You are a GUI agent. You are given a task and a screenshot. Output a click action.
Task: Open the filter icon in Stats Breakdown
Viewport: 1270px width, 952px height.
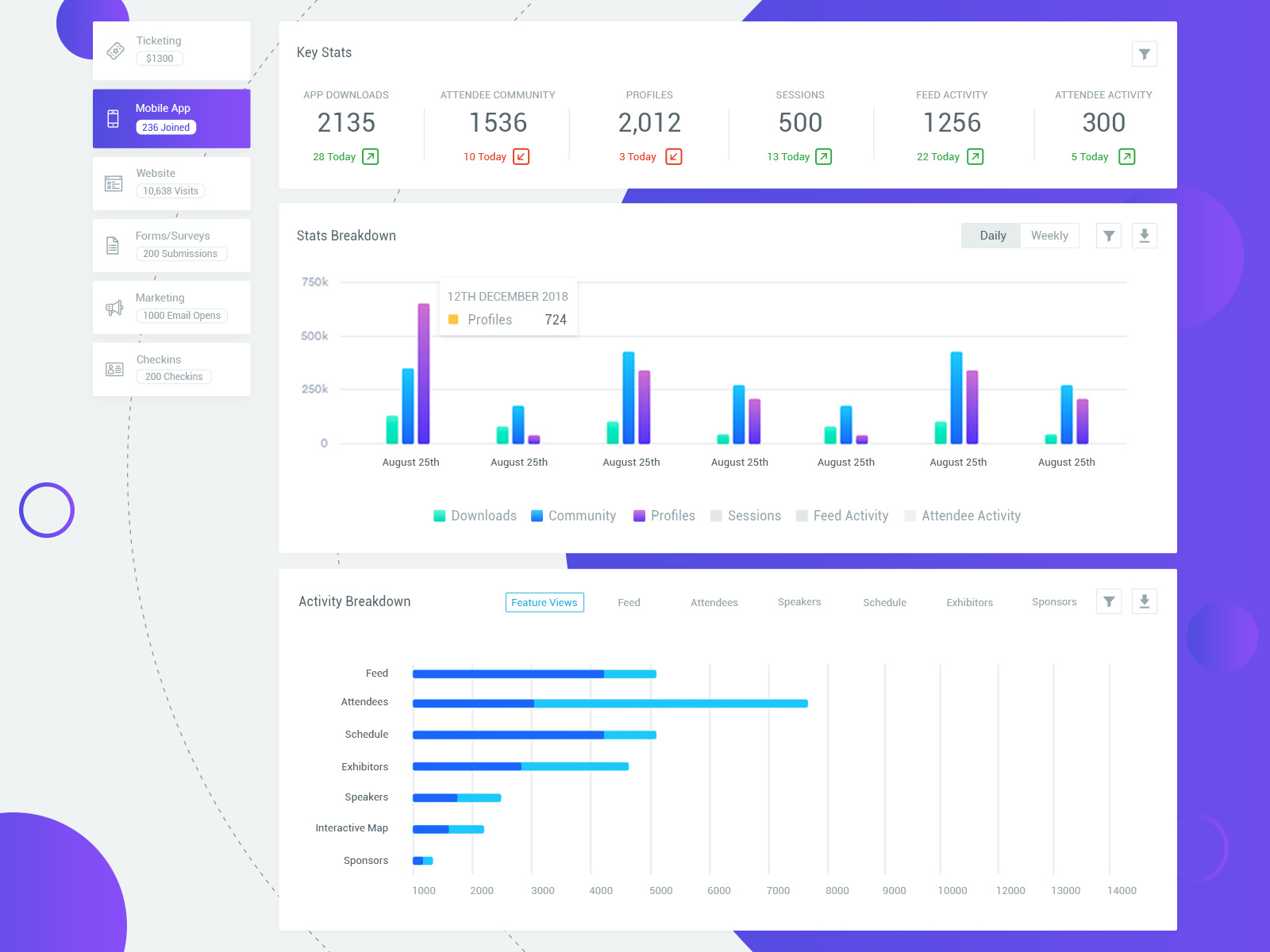pyautogui.click(x=1108, y=236)
